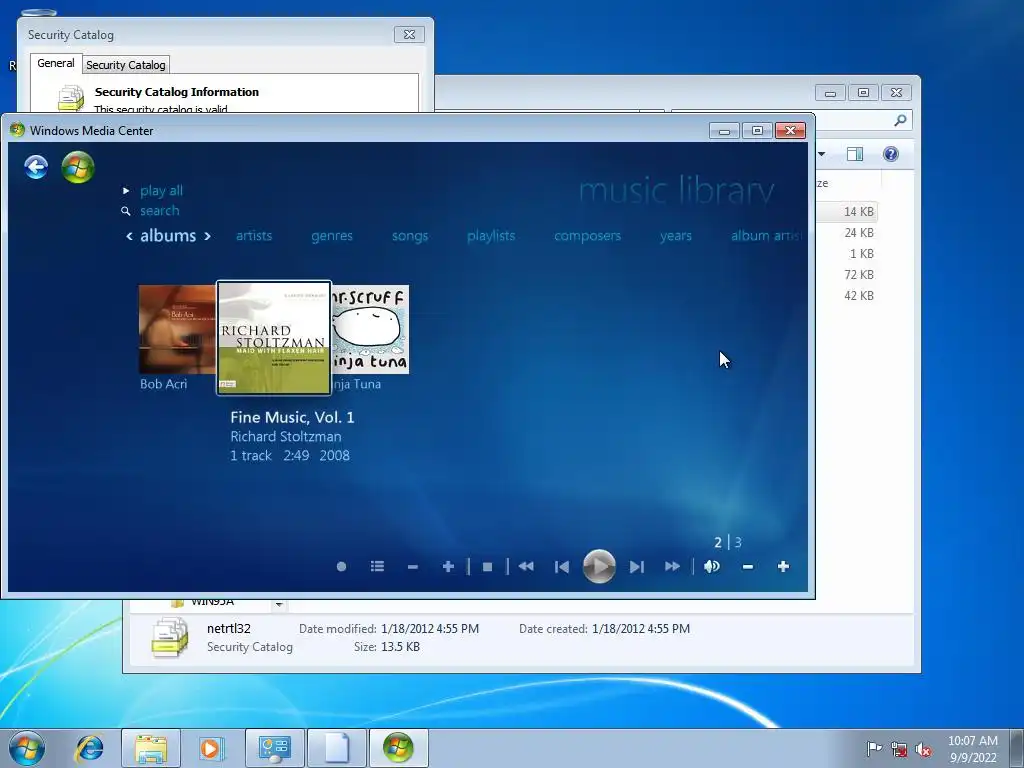Click the Bob Acri album label
The height and width of the screenshot is (768, 1024).
[163, 384]
